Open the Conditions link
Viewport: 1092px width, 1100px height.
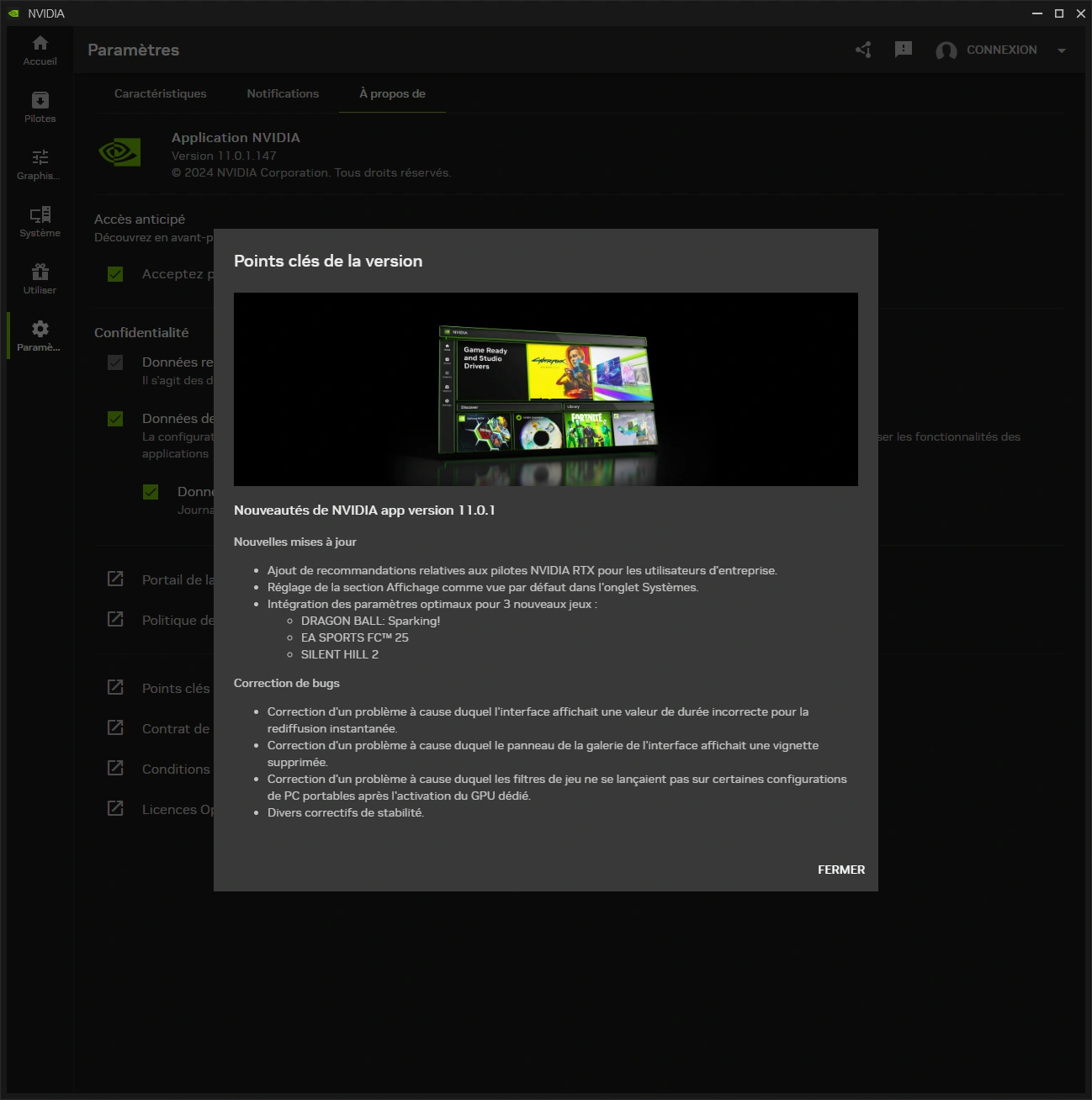[x=176, y=769]
